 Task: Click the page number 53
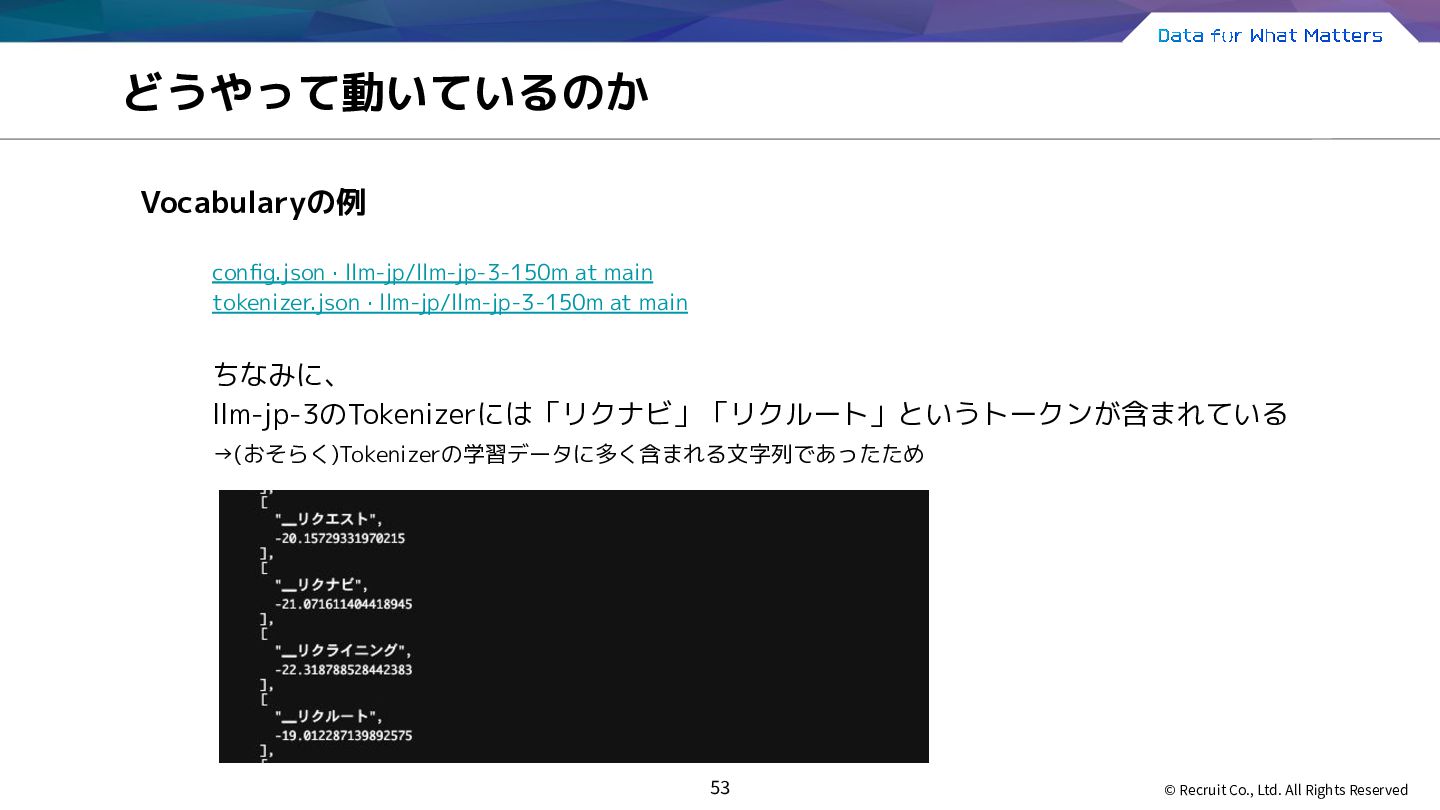coord(720,788)
